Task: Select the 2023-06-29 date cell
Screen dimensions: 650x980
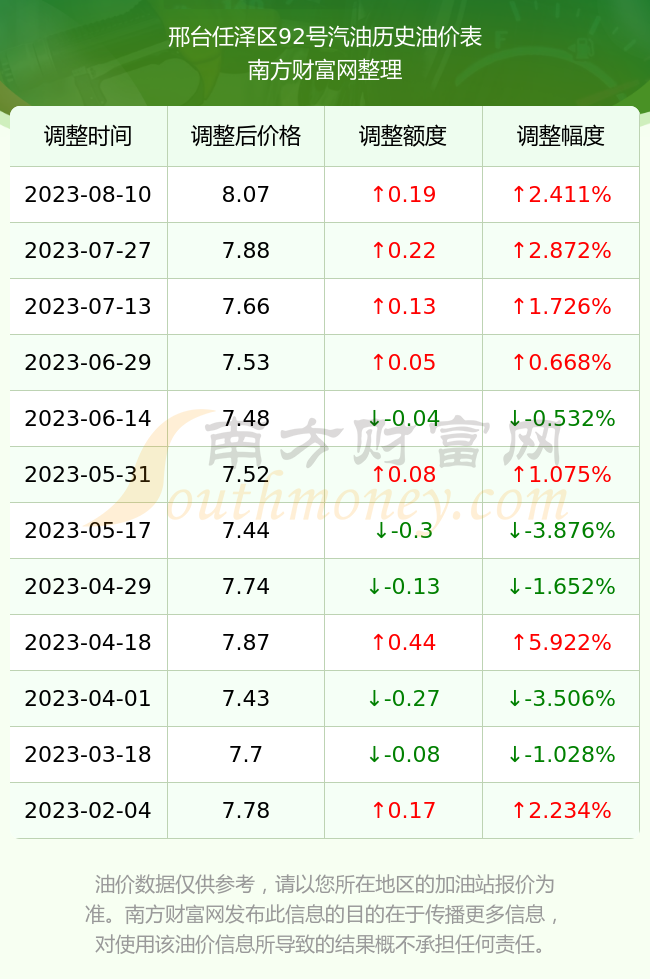Action: pos(88,362)
